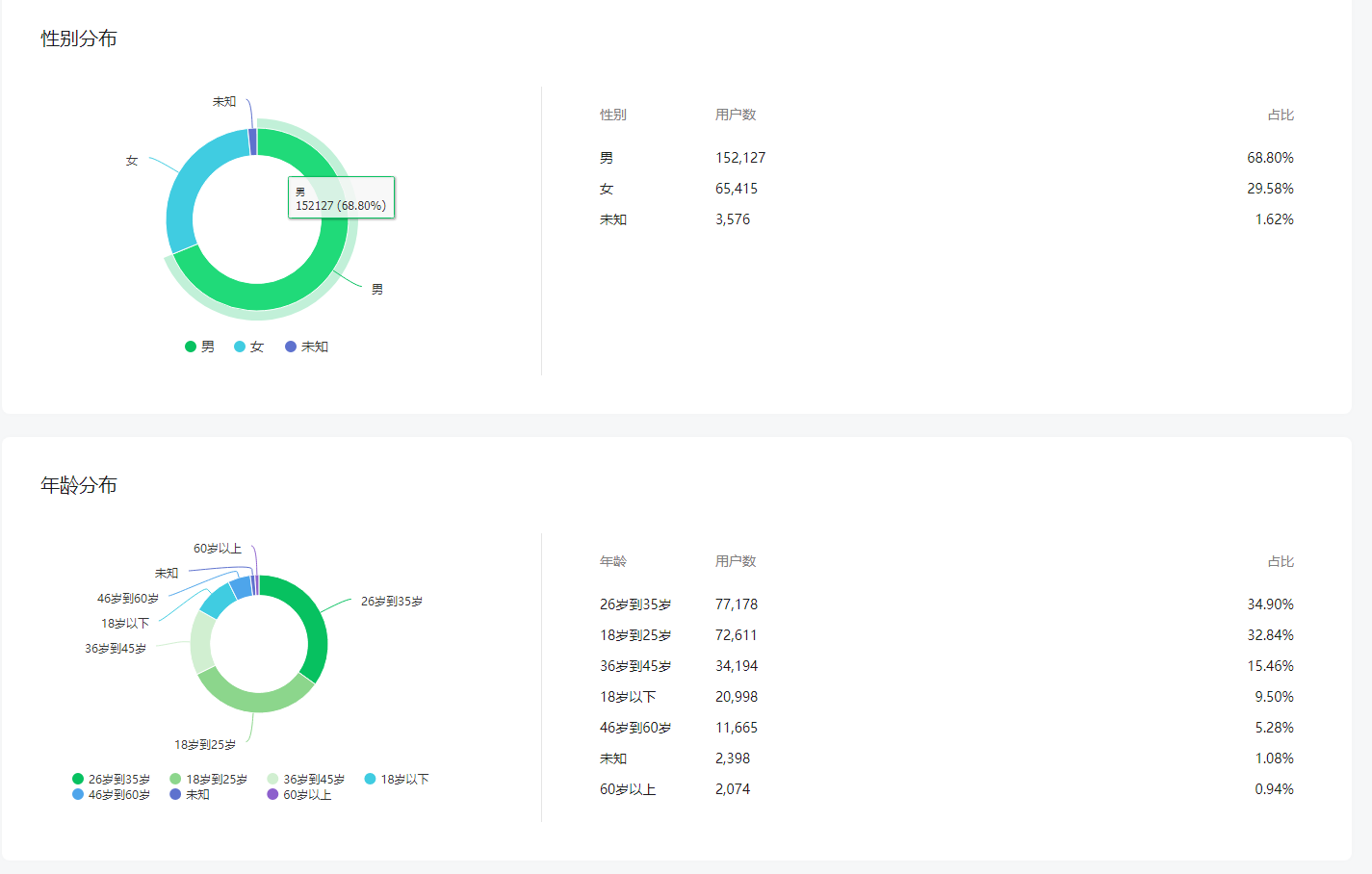Click the value 72,611

[737, 635]
